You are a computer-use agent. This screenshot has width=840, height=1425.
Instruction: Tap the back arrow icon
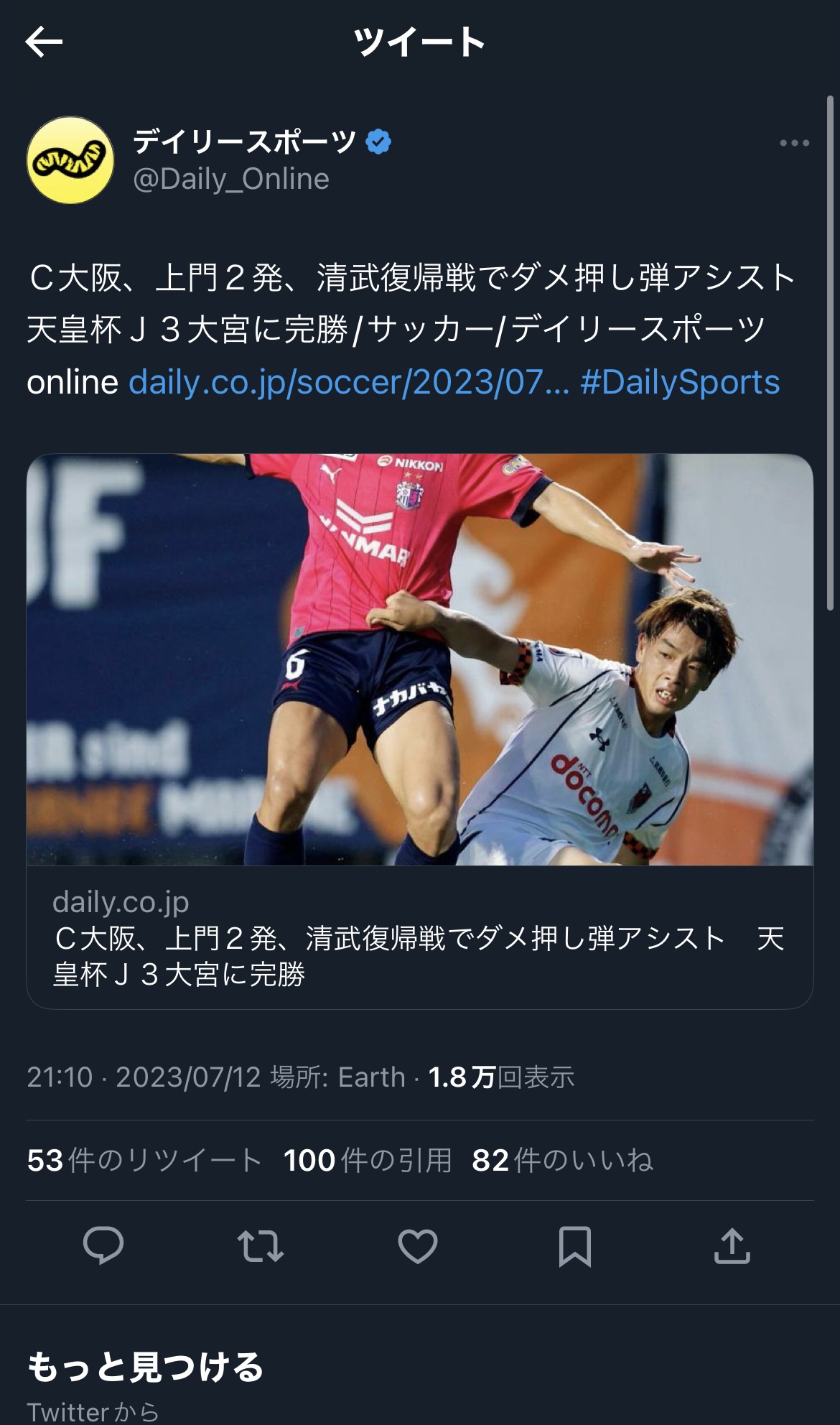pyautogui.click(x=44, y=42)
